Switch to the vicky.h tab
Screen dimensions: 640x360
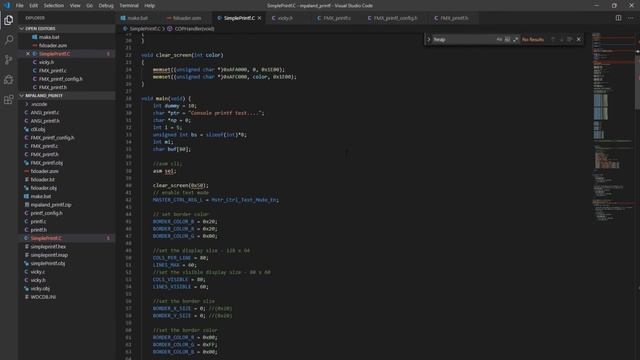[x=284, y=18]
